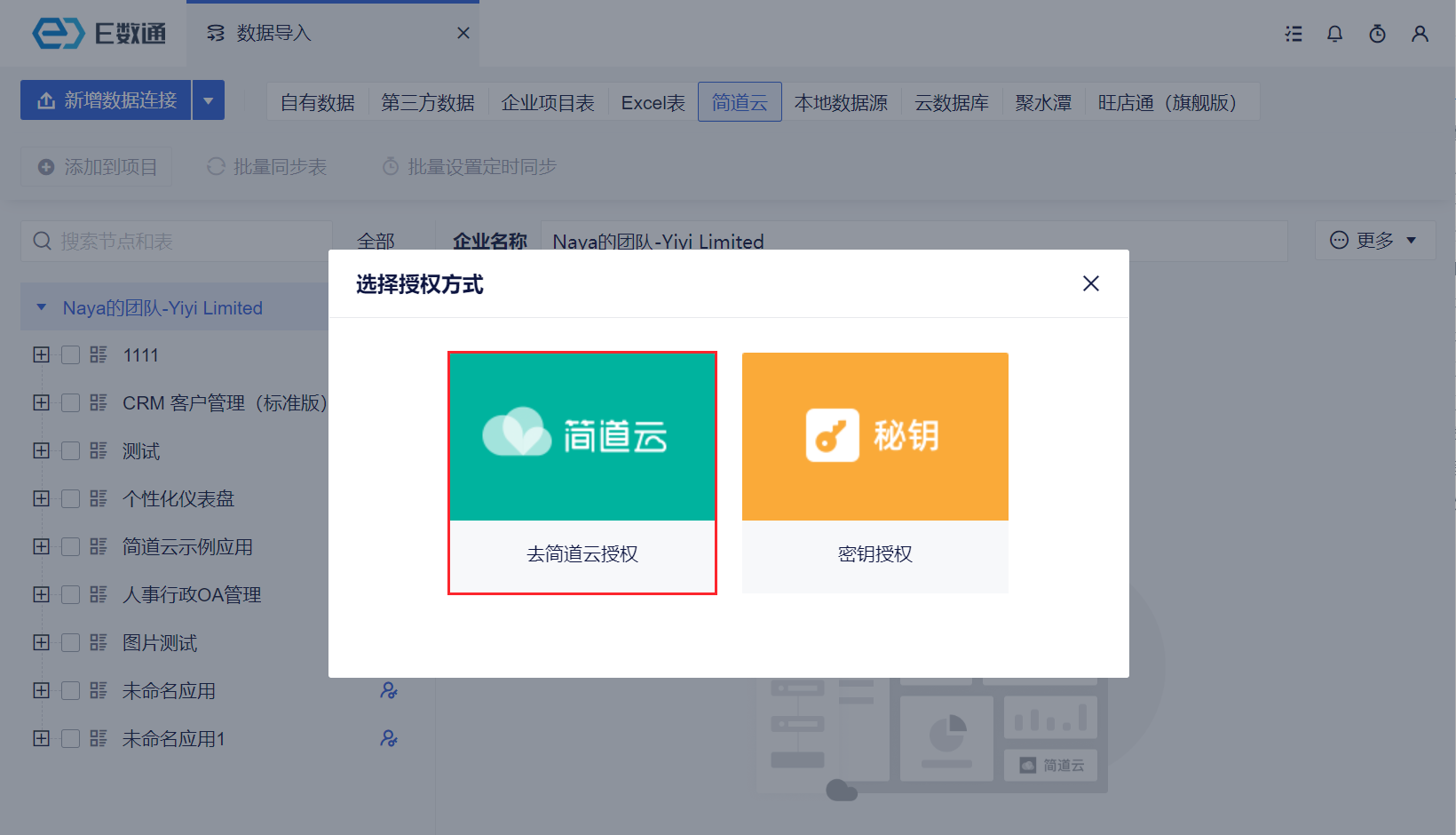Open the user profile icon
This screenshot has height=835, width=1456.
1420,34
